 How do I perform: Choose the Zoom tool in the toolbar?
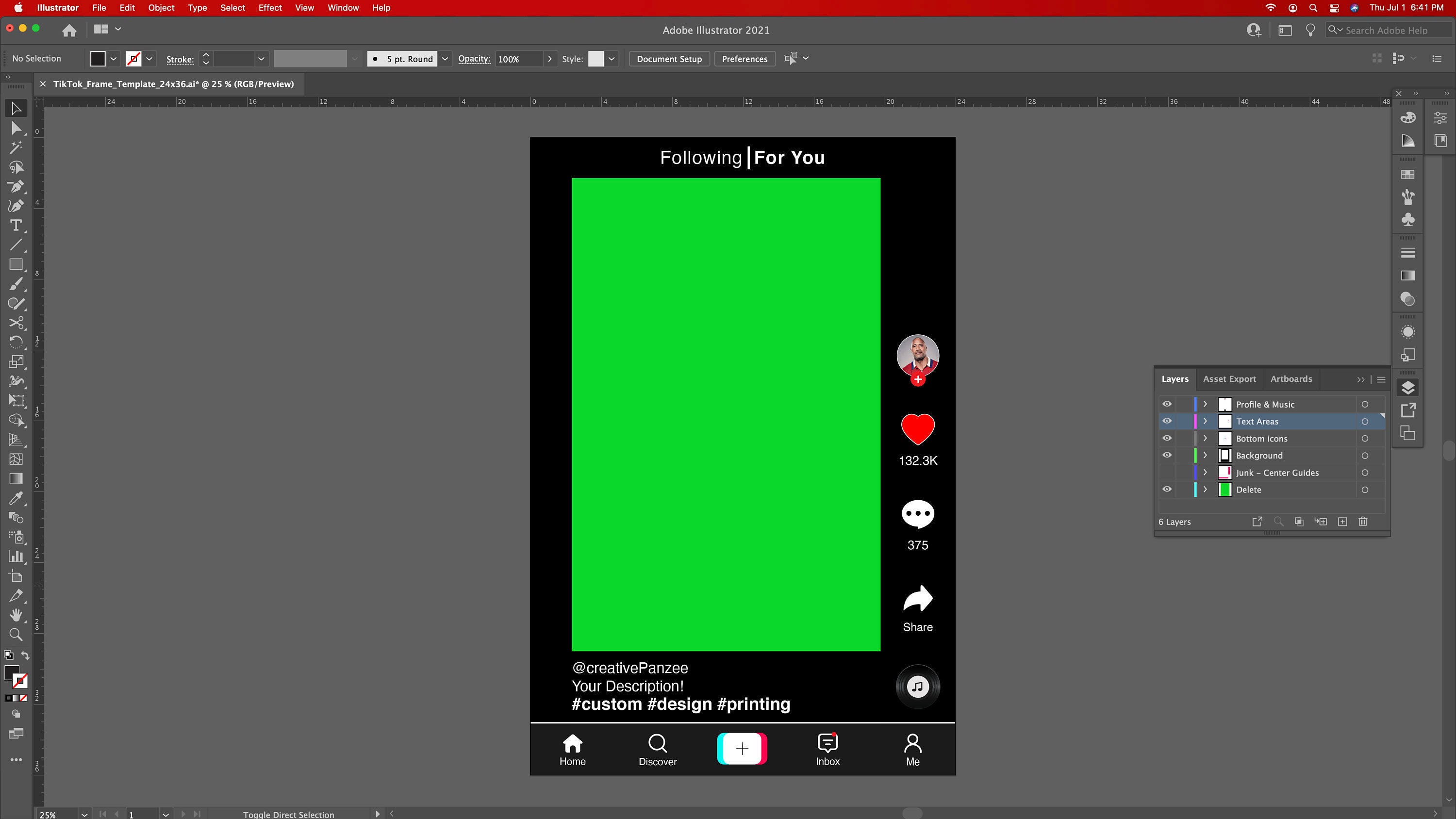tap(16, 635)
